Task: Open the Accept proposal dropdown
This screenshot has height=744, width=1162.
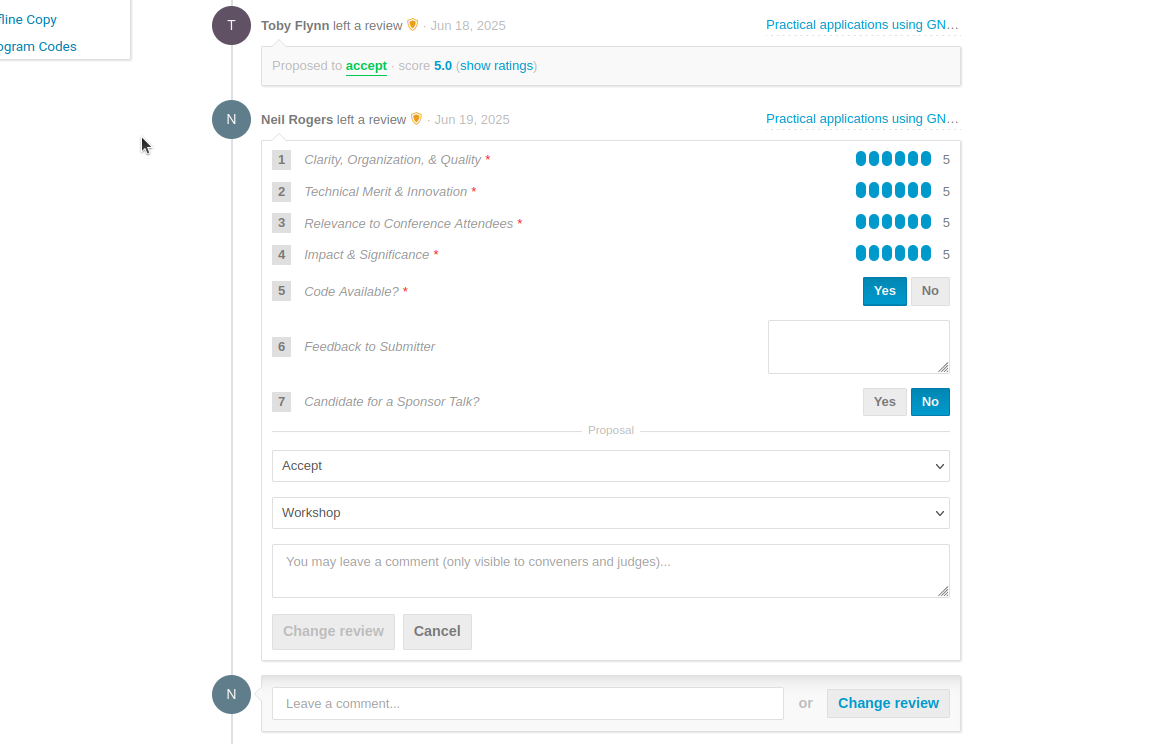Action: (x=610, y=466)
